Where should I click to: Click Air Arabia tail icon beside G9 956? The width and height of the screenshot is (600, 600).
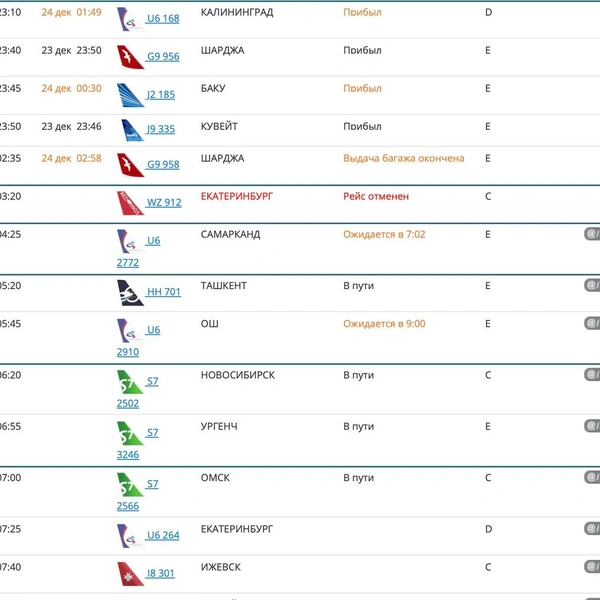pyautogui.click(x=130, y=57)
